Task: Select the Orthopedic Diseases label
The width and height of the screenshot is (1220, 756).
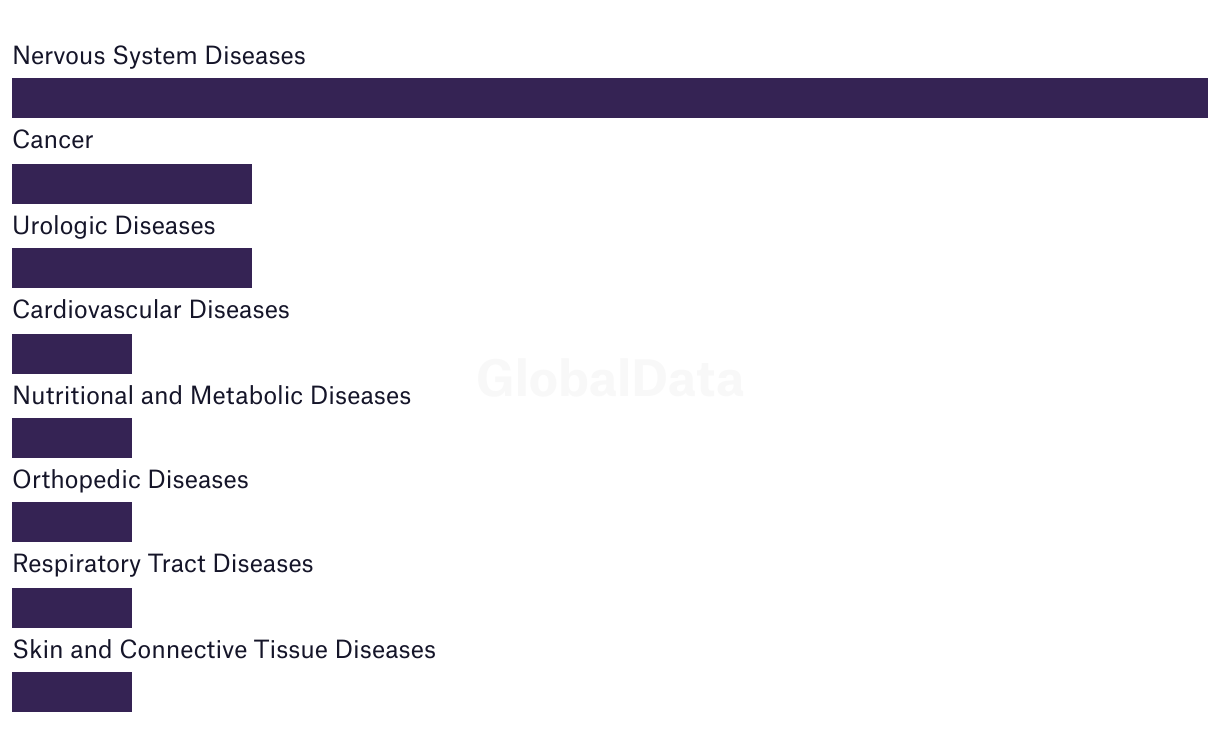Action: [x=130, y=480]
